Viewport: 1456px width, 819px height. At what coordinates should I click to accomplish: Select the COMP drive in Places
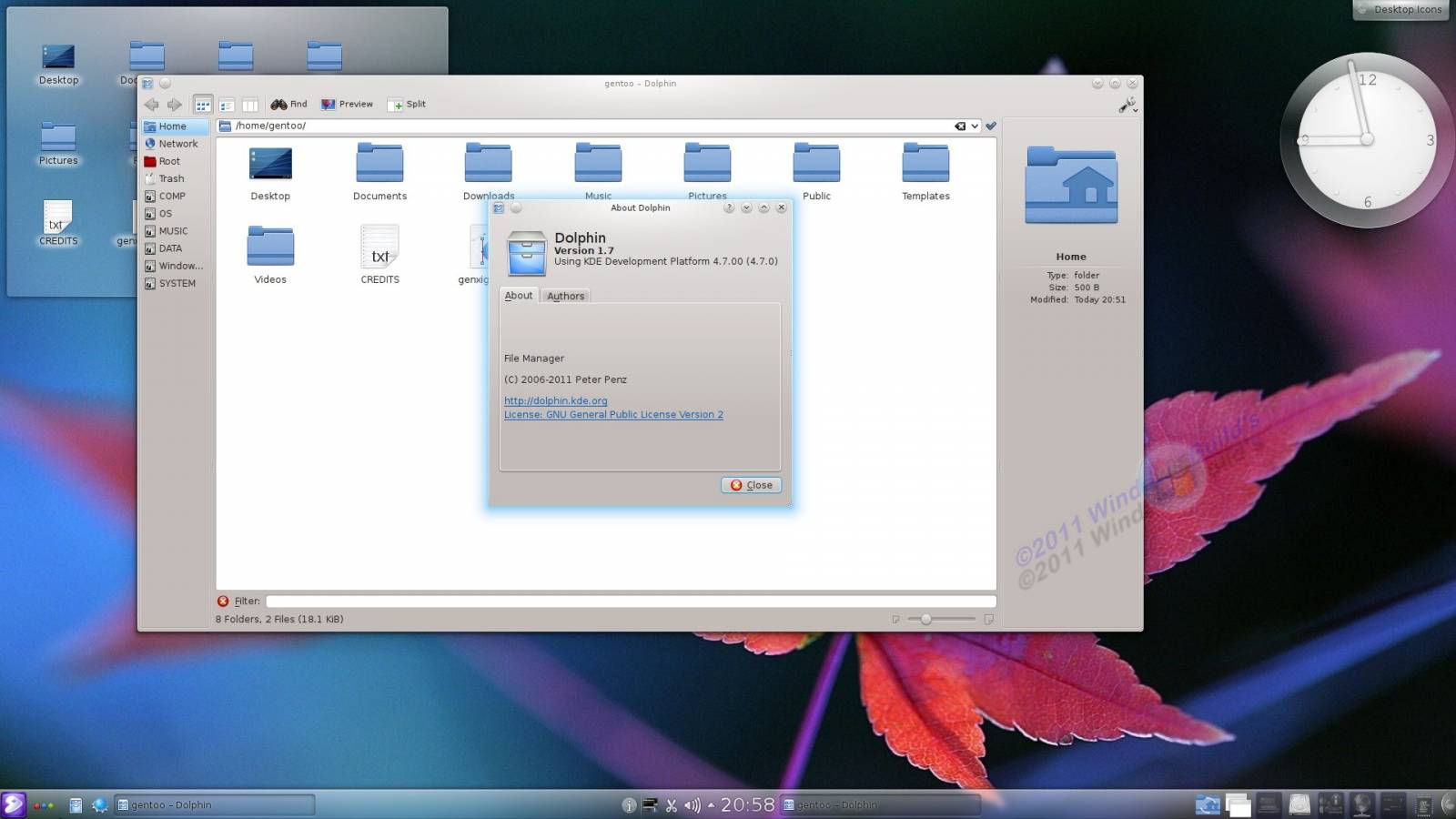[176, 196]
